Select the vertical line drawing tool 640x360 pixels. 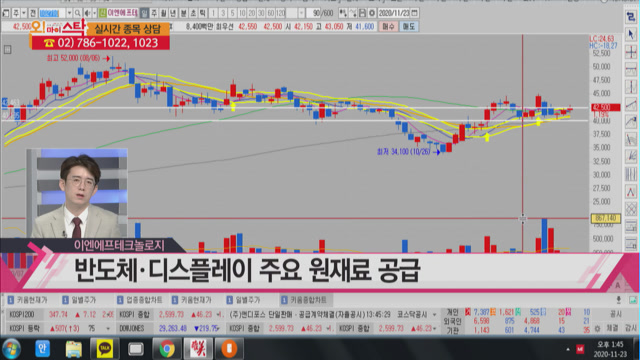[x=631, y=87]
